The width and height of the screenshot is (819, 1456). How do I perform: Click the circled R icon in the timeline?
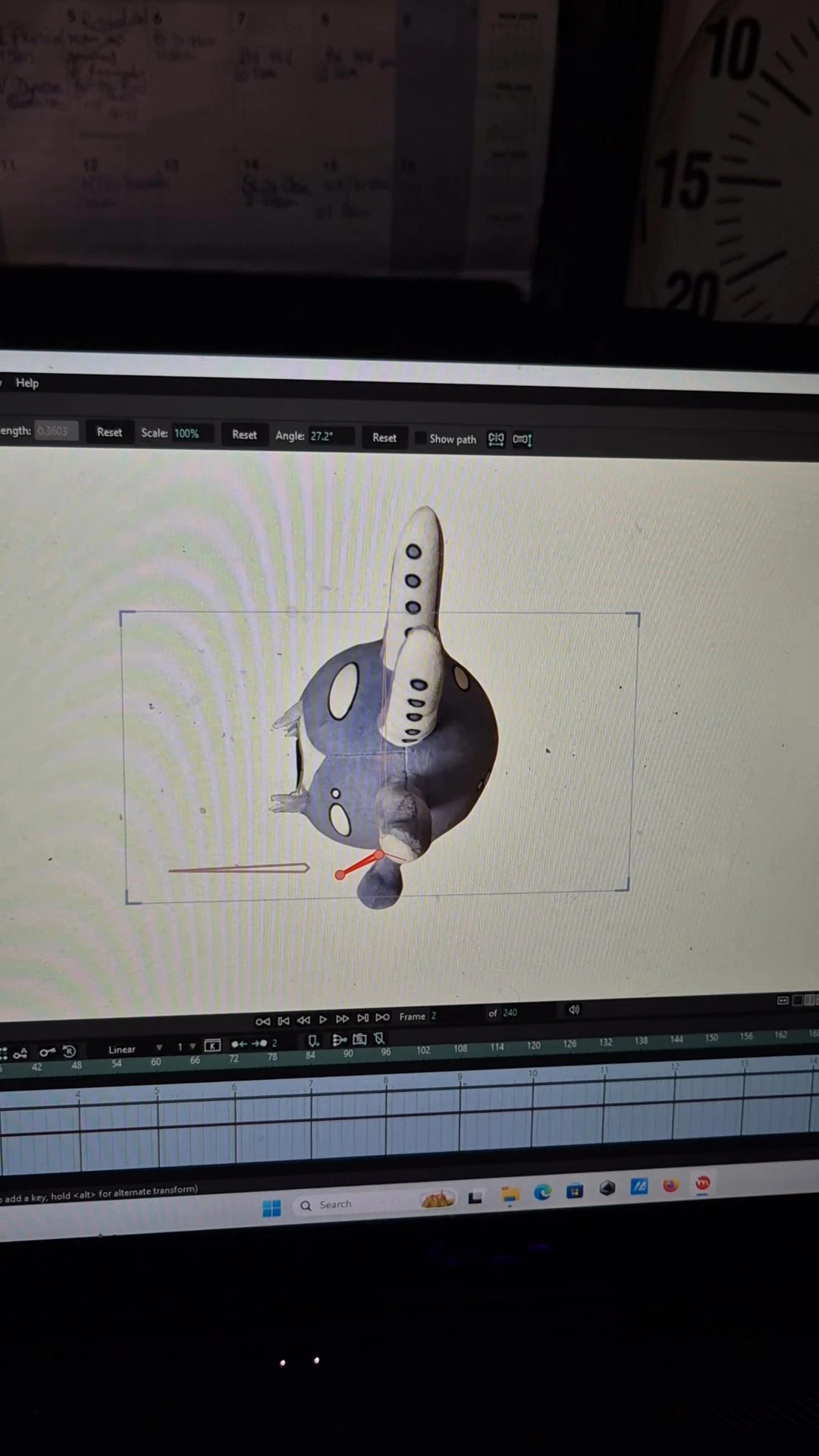coord(69,1051)
